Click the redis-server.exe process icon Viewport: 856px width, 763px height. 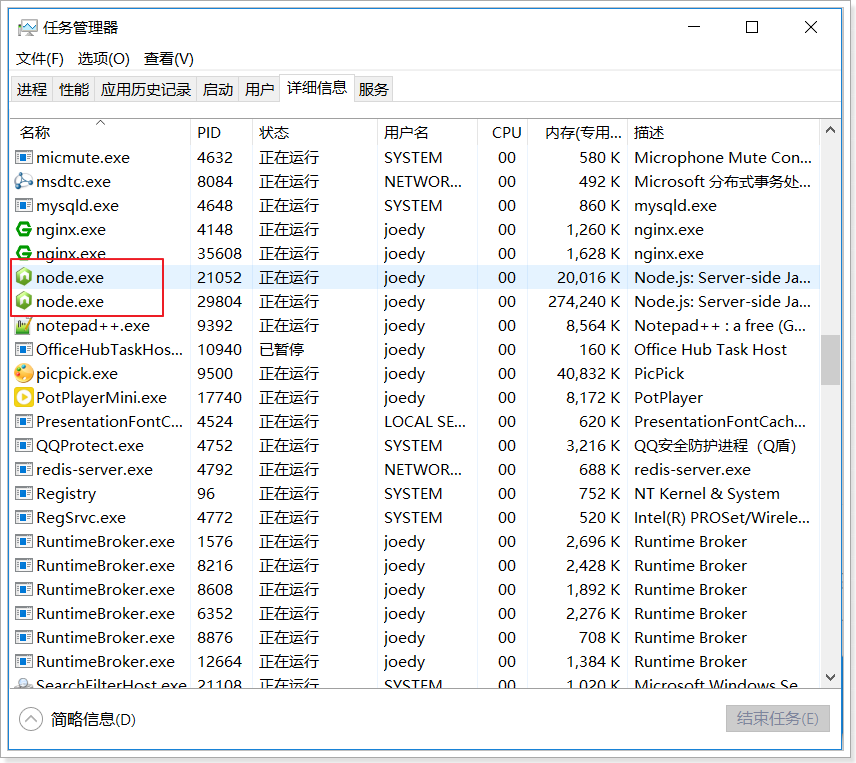(x=23, y=470)
